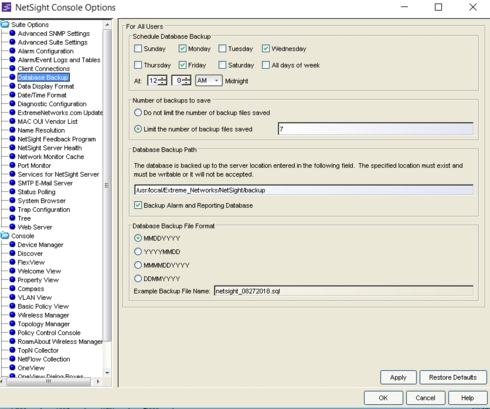Image resolution: width=490 pixels, height=409 pixels.
Task: Click the blue bullet beside Alarm Configuration
Action: pyautogui.click(x=12, y=51)
